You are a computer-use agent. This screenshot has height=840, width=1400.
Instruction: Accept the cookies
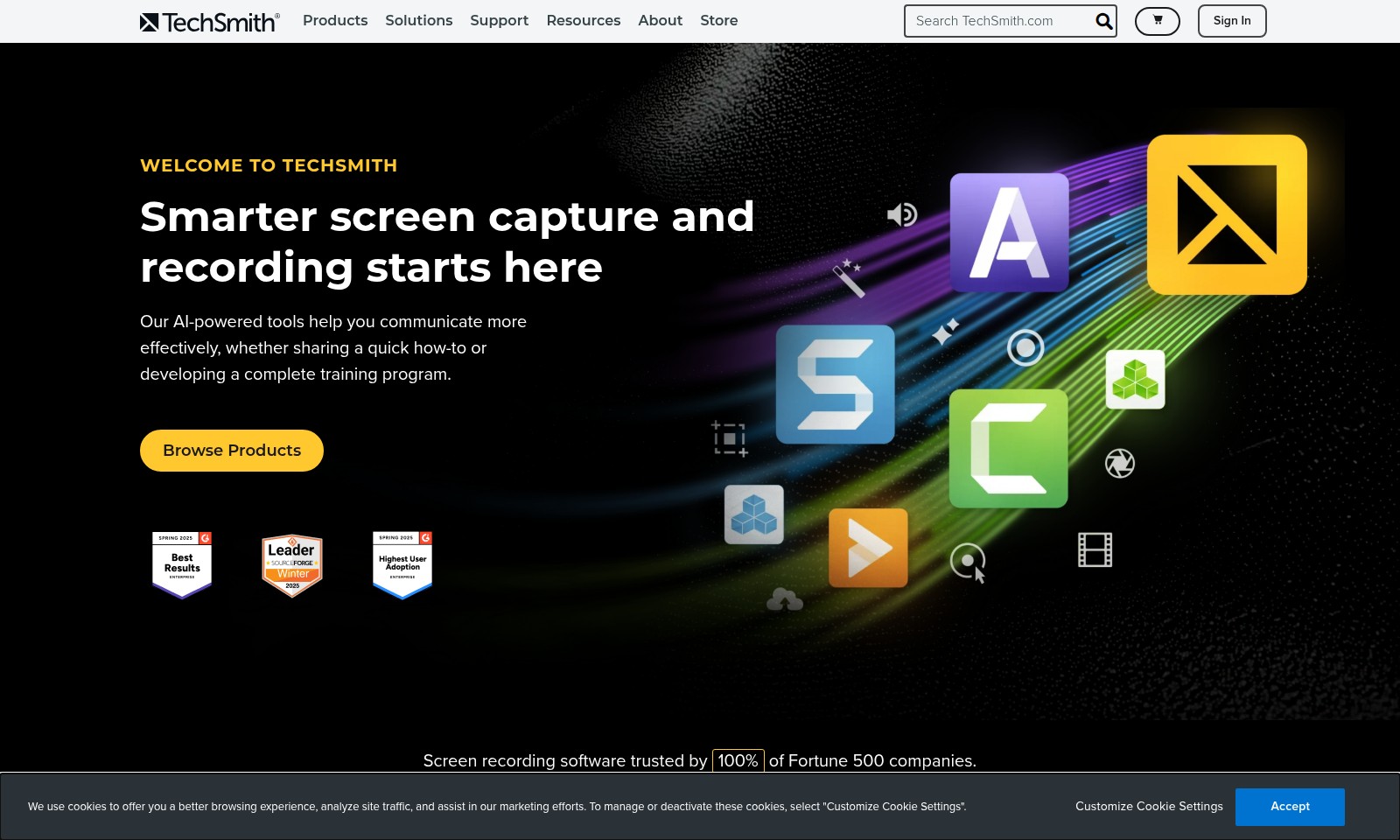point(1290,807)
